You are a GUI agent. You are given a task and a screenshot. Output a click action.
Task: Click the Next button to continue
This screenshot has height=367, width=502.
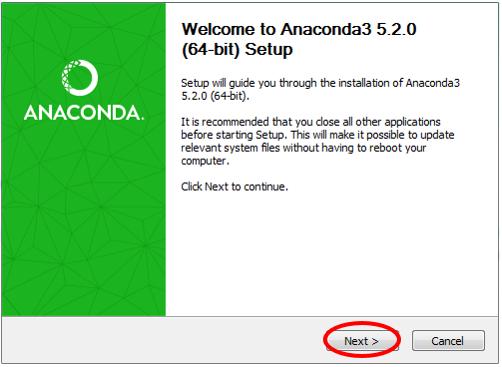point(362,341)
